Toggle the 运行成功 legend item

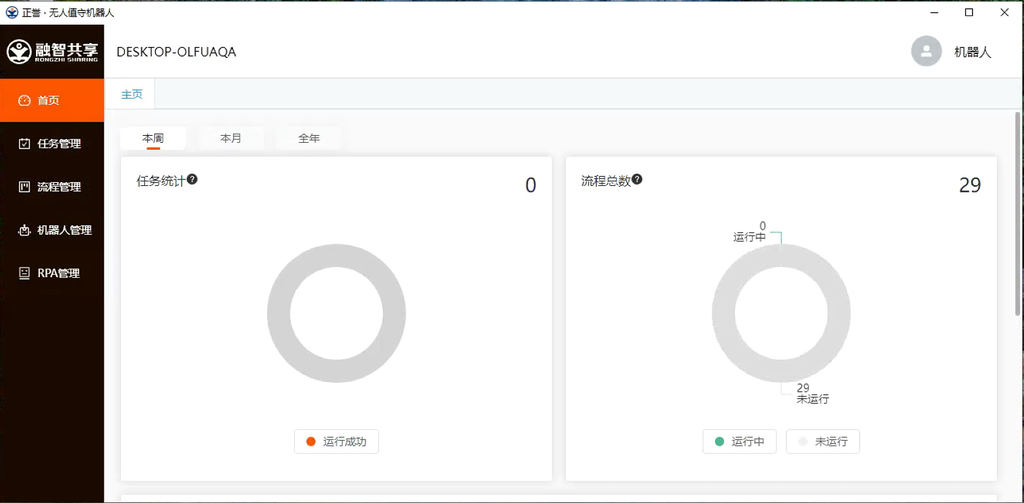pyautogui.click(x=336, y=442)
